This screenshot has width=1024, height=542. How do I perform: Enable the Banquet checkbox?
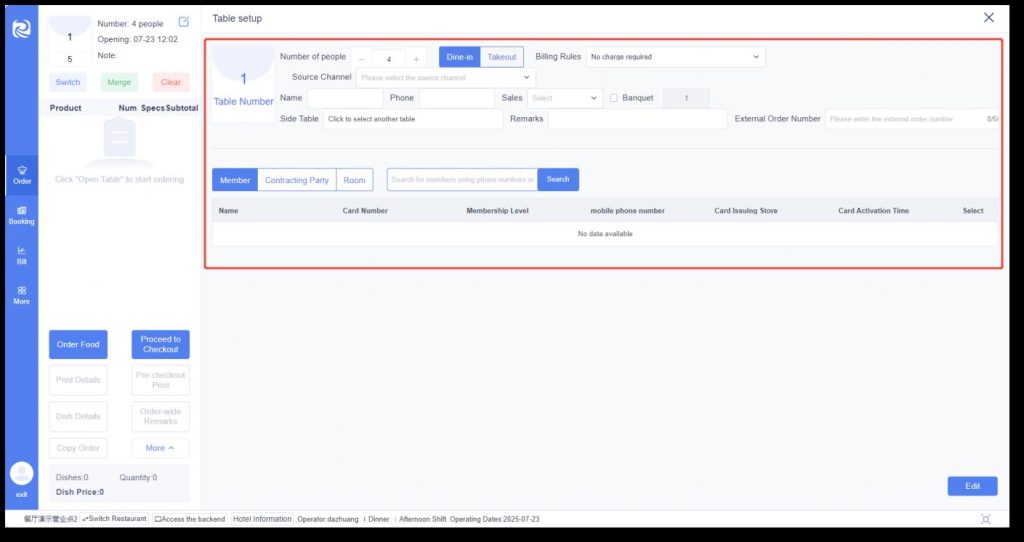pyautogui.click(x=614, y=98)
